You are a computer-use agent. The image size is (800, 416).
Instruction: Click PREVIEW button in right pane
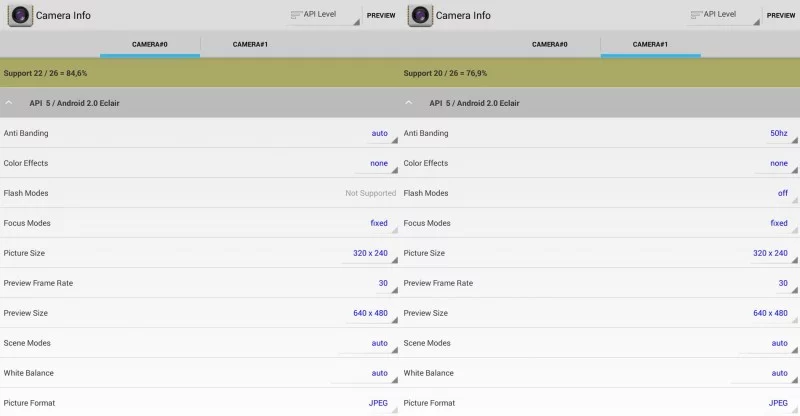[781, 15]
